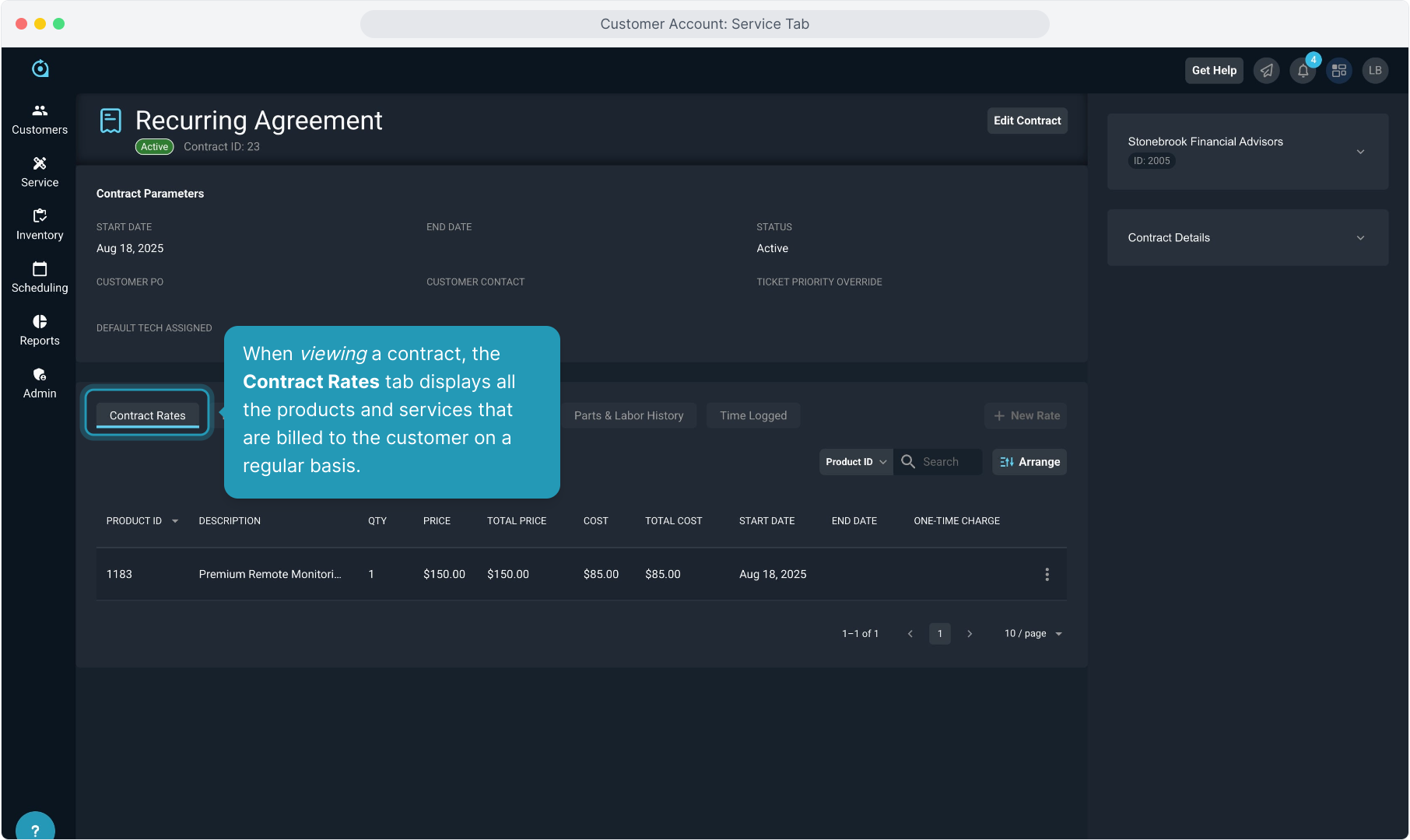Expand the Stonebrook Financial Advisors panel
1410x840 pixels.
pyautogui.click(x=1360, y=152)
